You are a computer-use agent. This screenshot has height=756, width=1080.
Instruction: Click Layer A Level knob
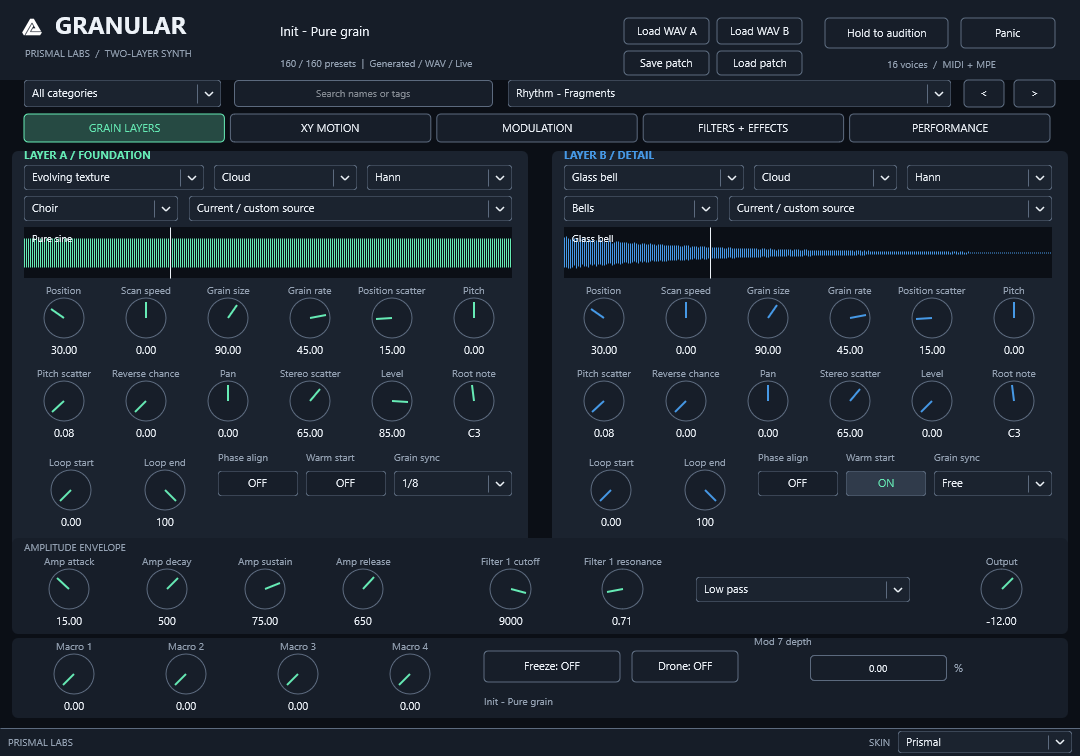pyautogui.click(x=392, y=401)
